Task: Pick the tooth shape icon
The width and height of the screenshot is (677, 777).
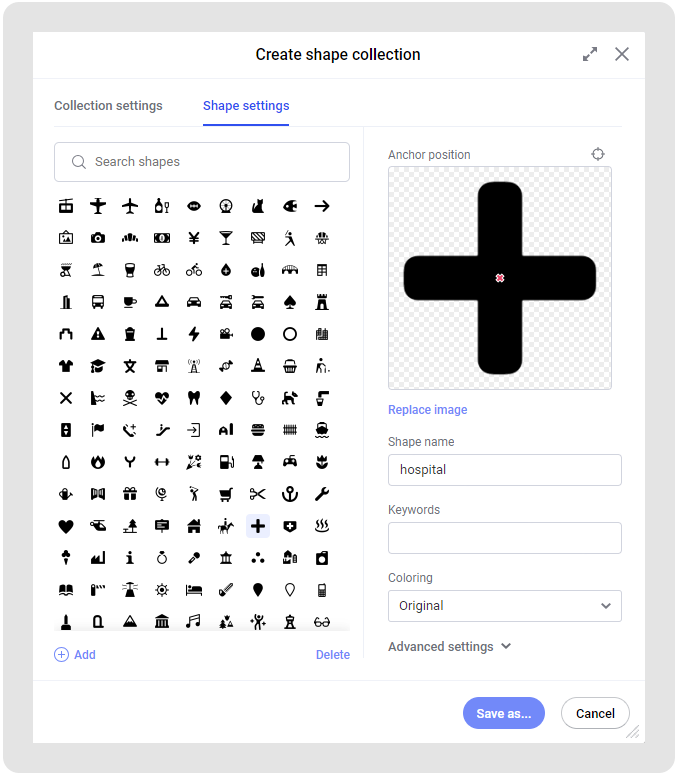Action: [194, 397]
